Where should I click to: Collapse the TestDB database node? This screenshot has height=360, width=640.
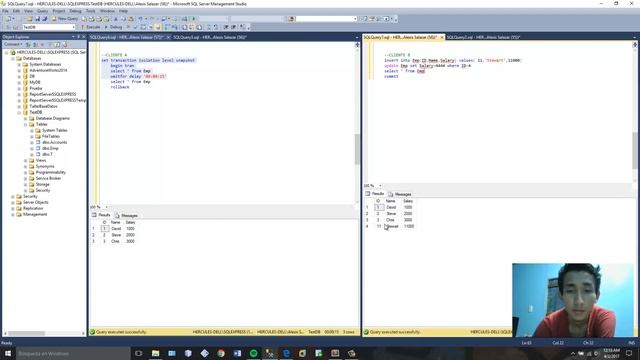click(19, 112)
